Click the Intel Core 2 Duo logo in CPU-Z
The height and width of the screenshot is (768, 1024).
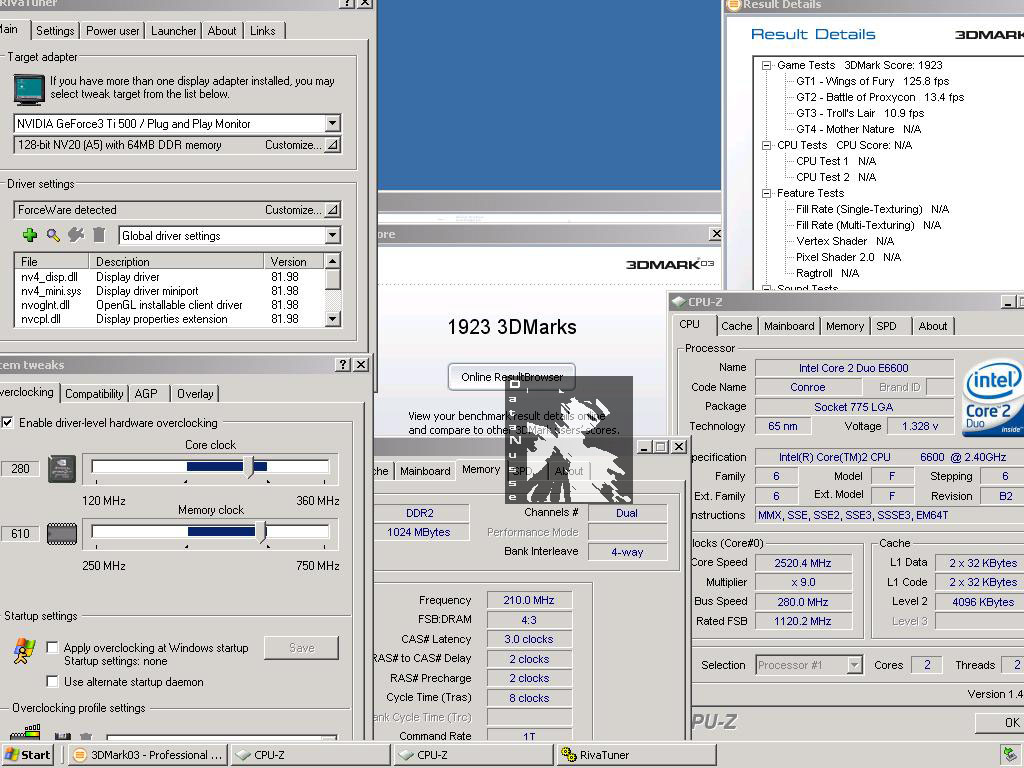[993, 399]
